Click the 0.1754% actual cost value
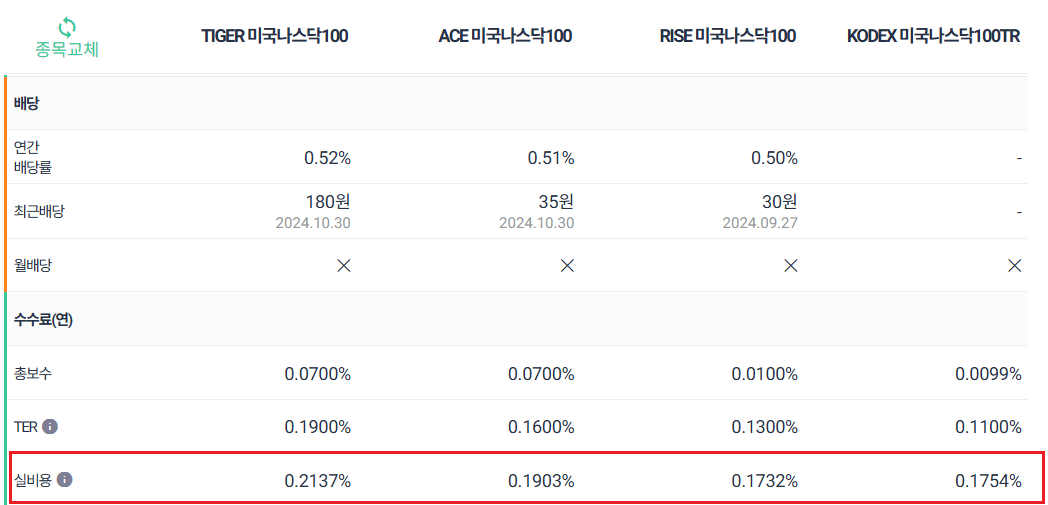This screenshot has width=1048, height=505. (989, 481)
